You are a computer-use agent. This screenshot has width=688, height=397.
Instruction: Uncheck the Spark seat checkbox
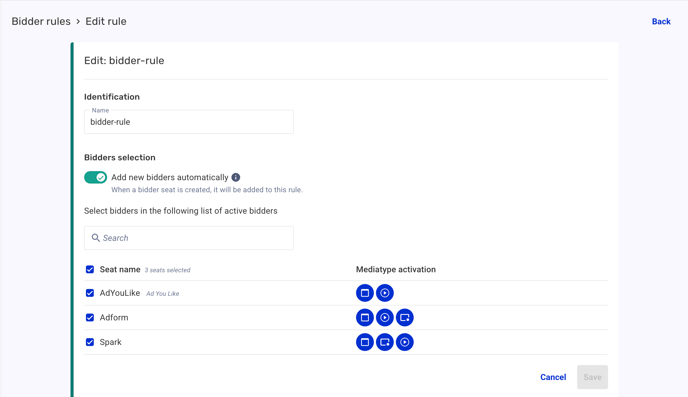90,342
